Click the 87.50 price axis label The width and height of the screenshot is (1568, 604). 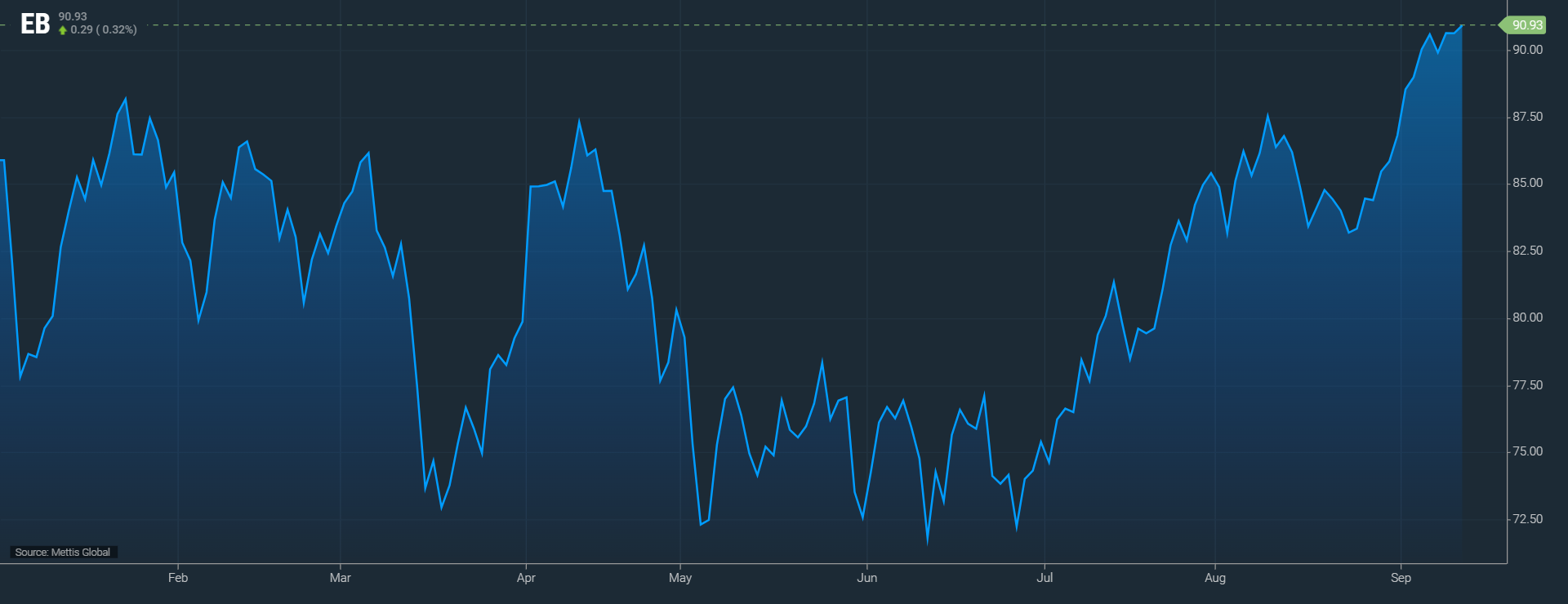pyautogui.click(x=1527, y=117)
